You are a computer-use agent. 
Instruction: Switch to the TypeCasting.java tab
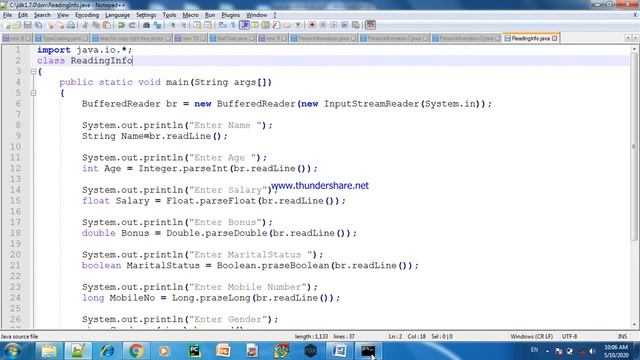(61, 38)
